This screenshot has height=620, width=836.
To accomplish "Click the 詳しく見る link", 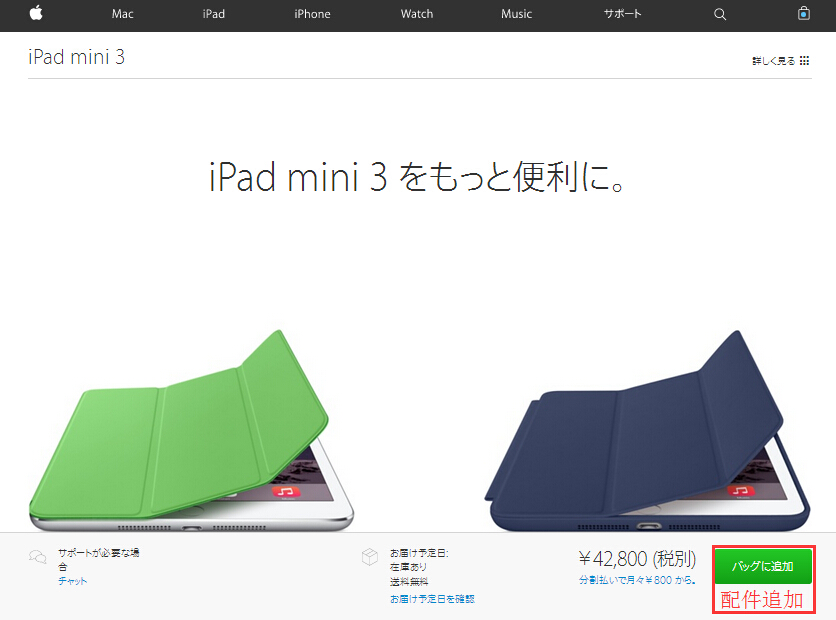I will [773, 61].
